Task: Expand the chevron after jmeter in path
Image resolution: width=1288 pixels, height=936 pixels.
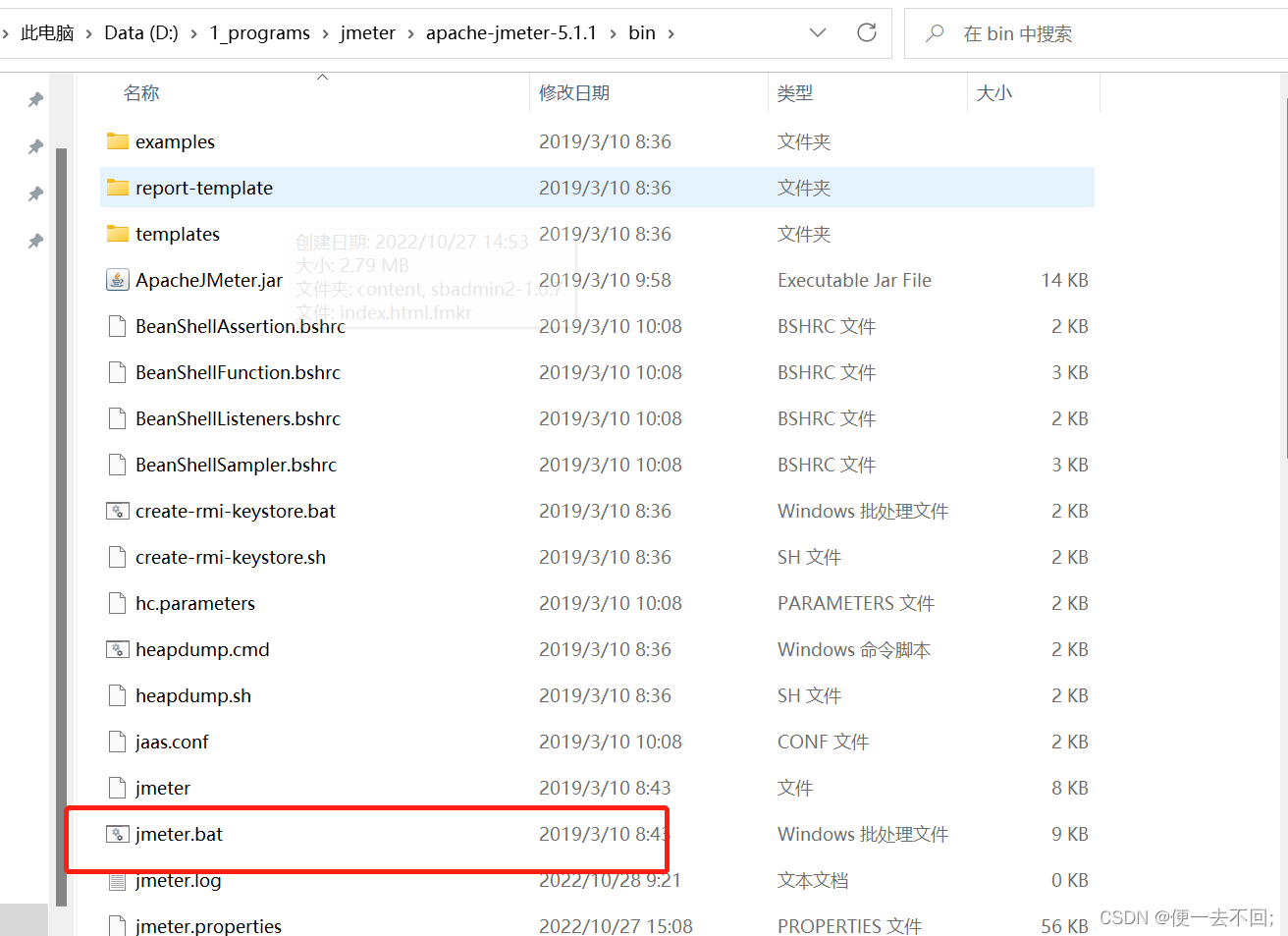Action: 410,33
